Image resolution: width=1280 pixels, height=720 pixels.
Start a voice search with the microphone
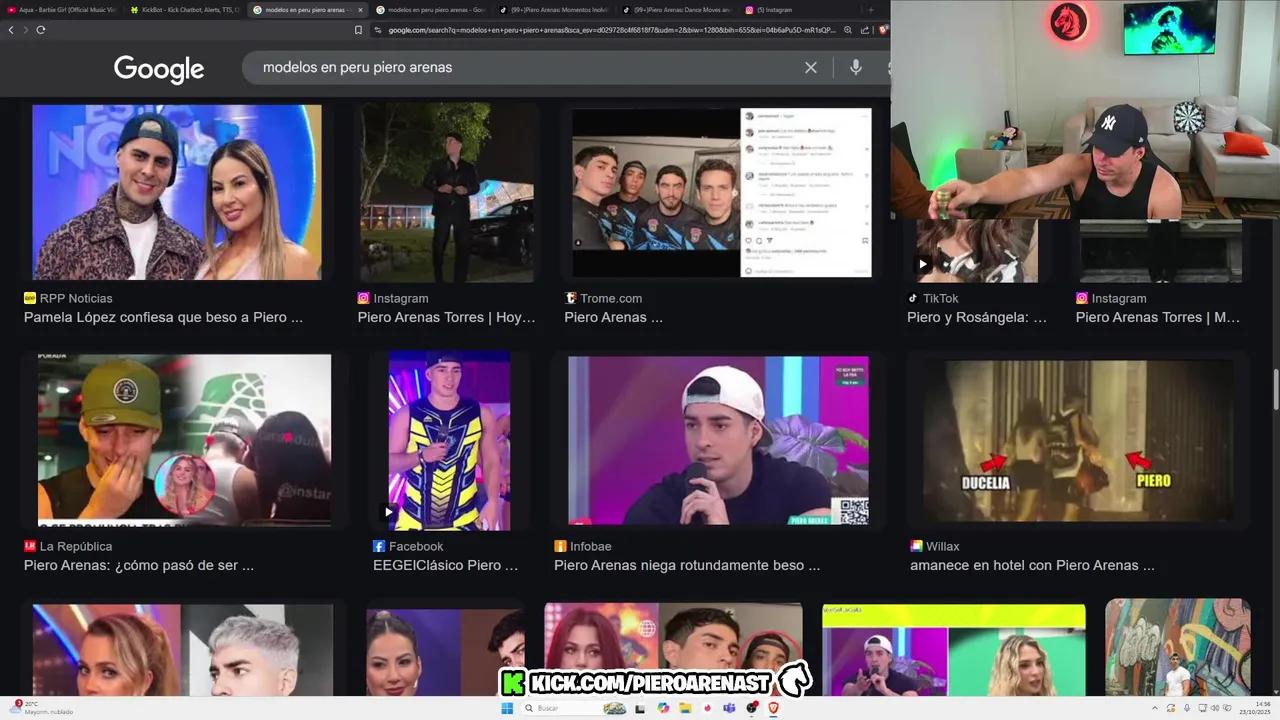(x=856, y=67)
